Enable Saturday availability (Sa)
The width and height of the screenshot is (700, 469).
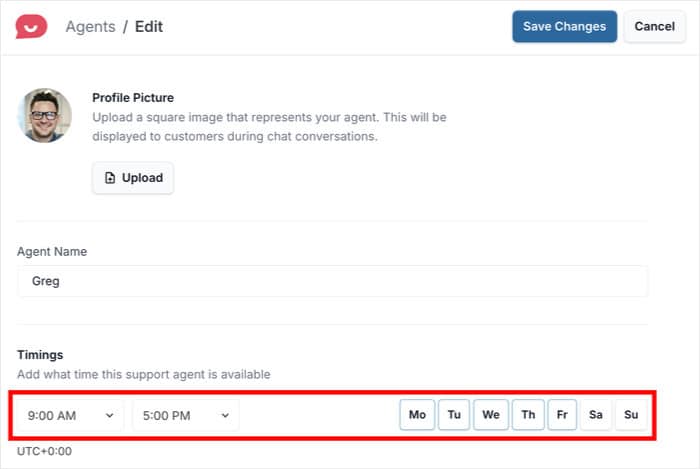[x=595, y=414]
